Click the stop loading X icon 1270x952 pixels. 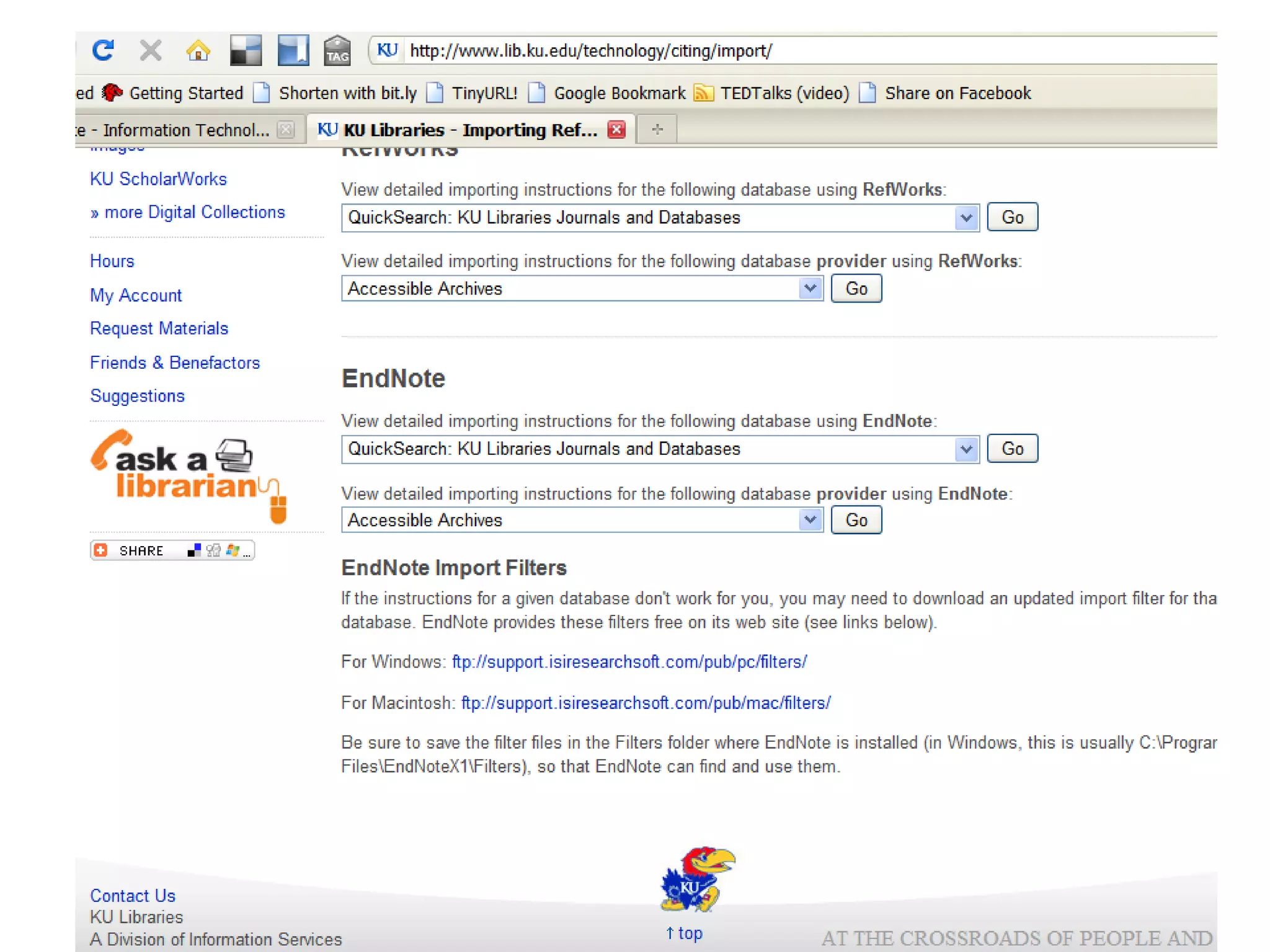point(150,50)
